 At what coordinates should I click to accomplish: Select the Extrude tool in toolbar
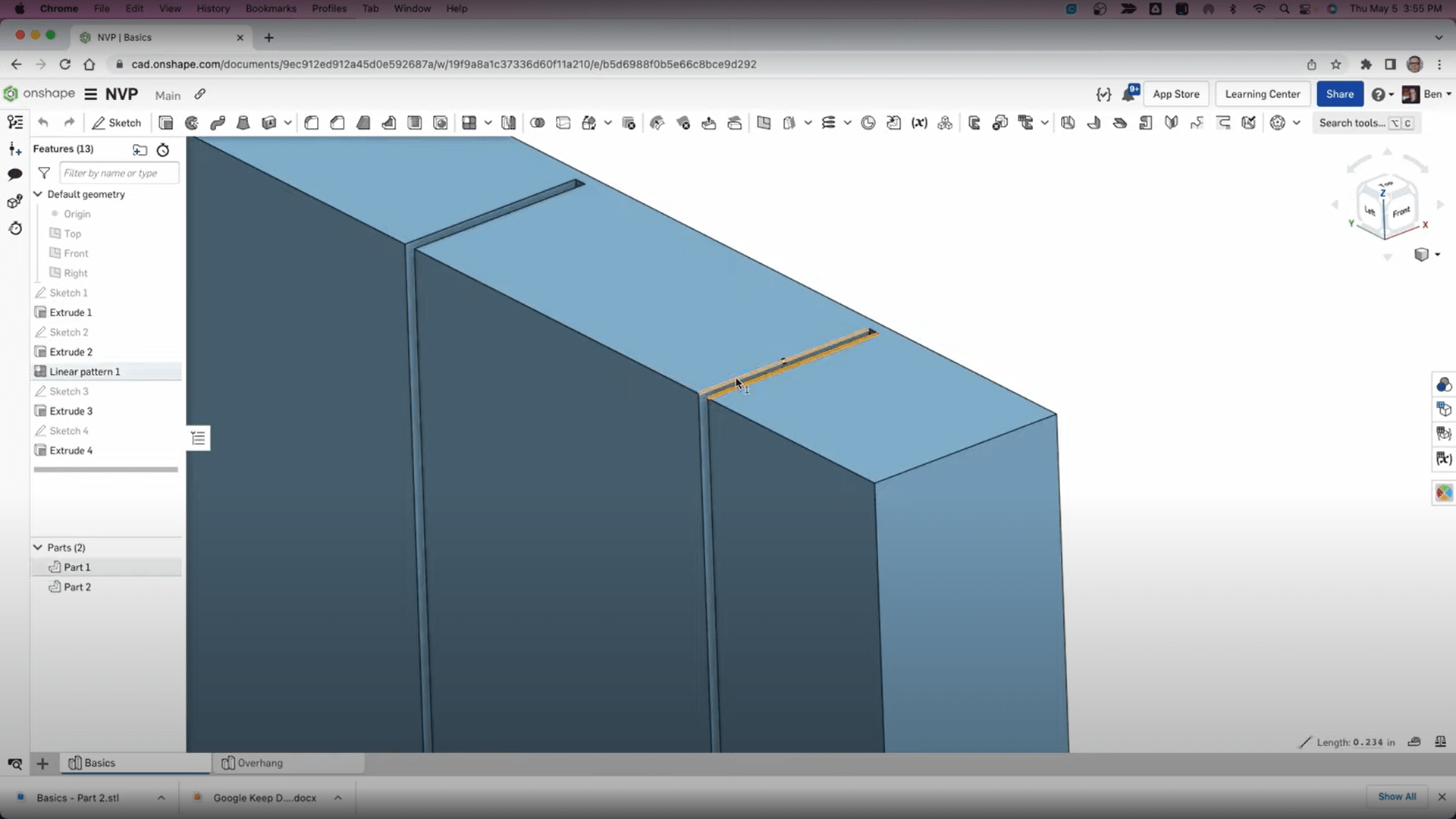tap(166, 123)
